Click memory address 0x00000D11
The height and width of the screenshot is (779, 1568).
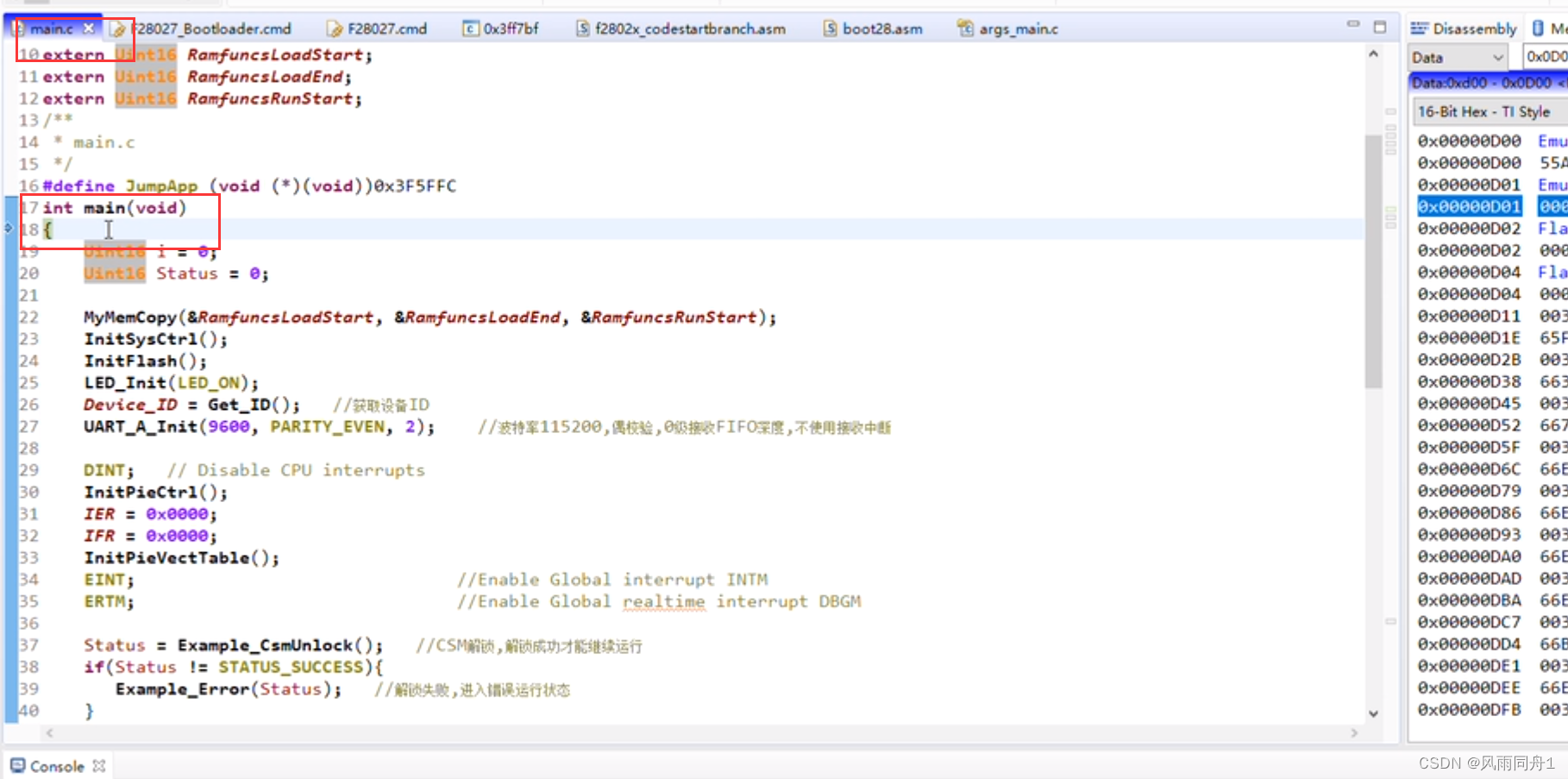tap(1470, 316)
